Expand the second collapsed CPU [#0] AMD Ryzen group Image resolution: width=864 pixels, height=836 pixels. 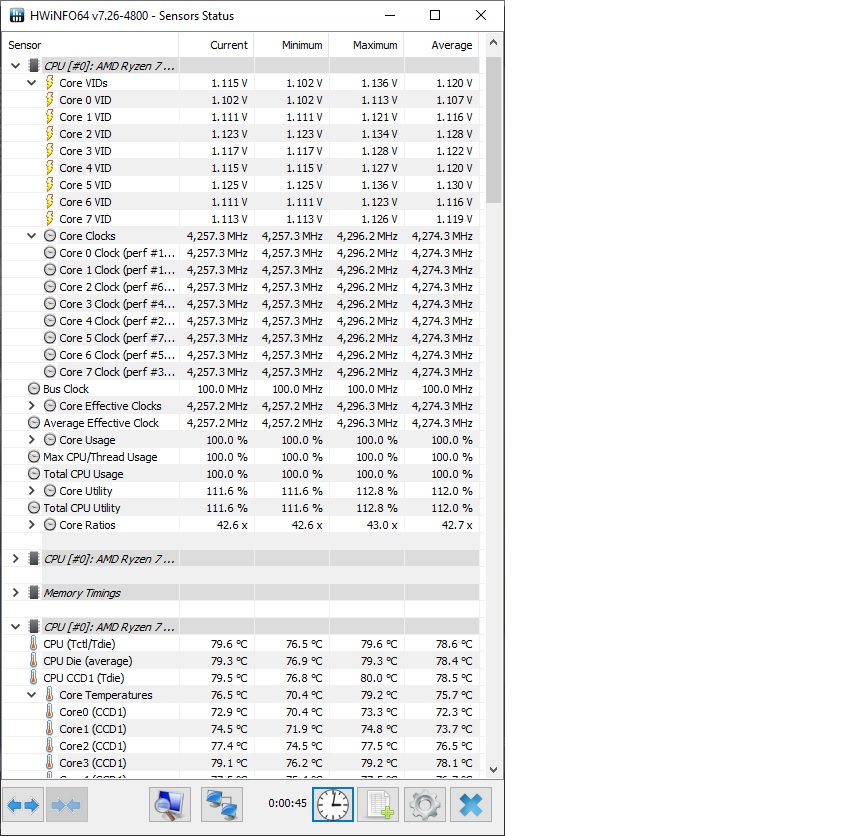15,559
